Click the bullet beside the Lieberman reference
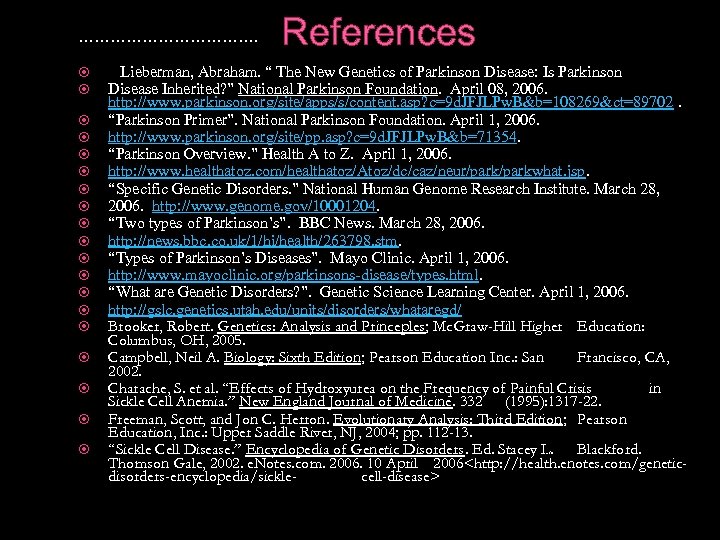 [x=84, y=72]
